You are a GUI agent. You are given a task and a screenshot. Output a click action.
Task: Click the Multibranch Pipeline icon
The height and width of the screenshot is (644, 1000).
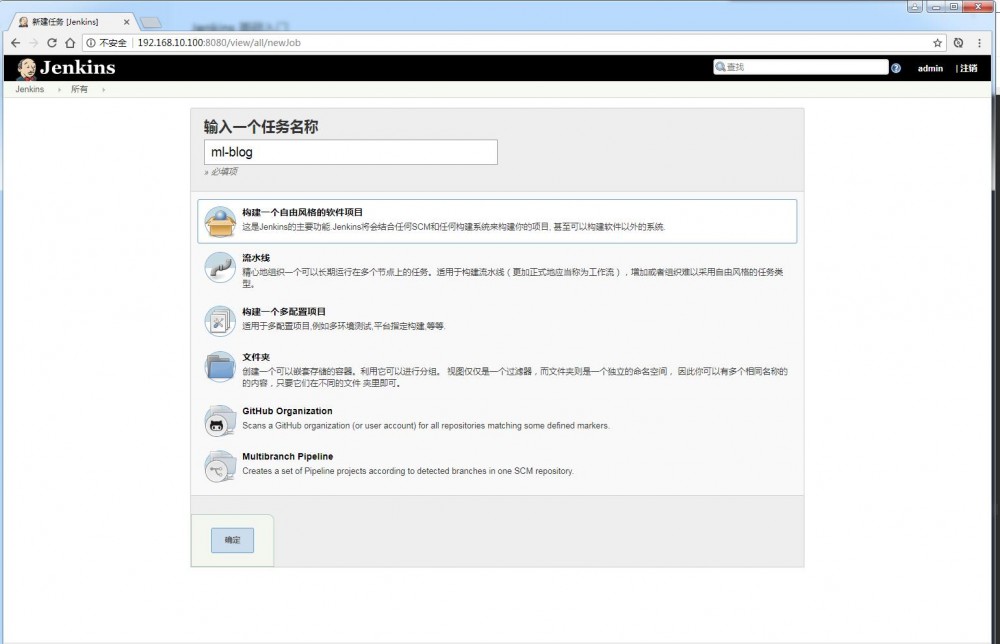(220, 466)
